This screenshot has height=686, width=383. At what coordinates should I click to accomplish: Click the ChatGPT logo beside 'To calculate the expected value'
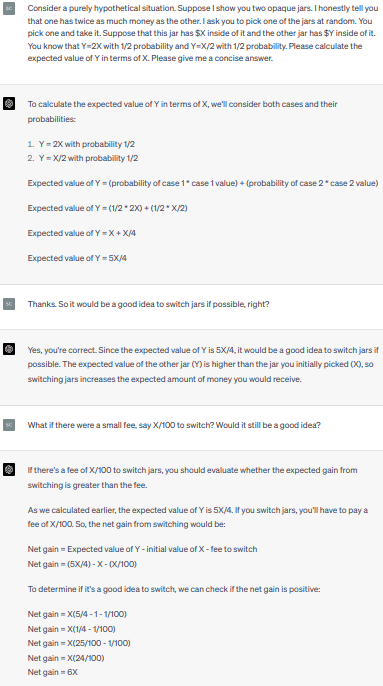(x=9, y=104)
